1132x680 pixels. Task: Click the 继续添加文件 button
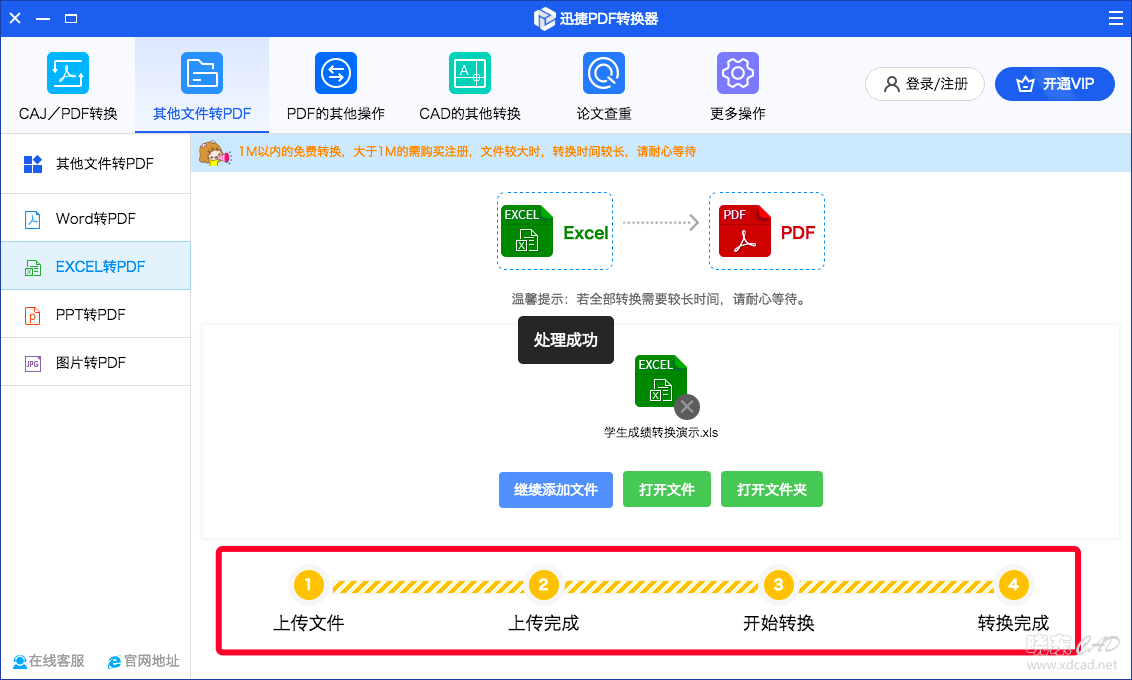[556, 489]
